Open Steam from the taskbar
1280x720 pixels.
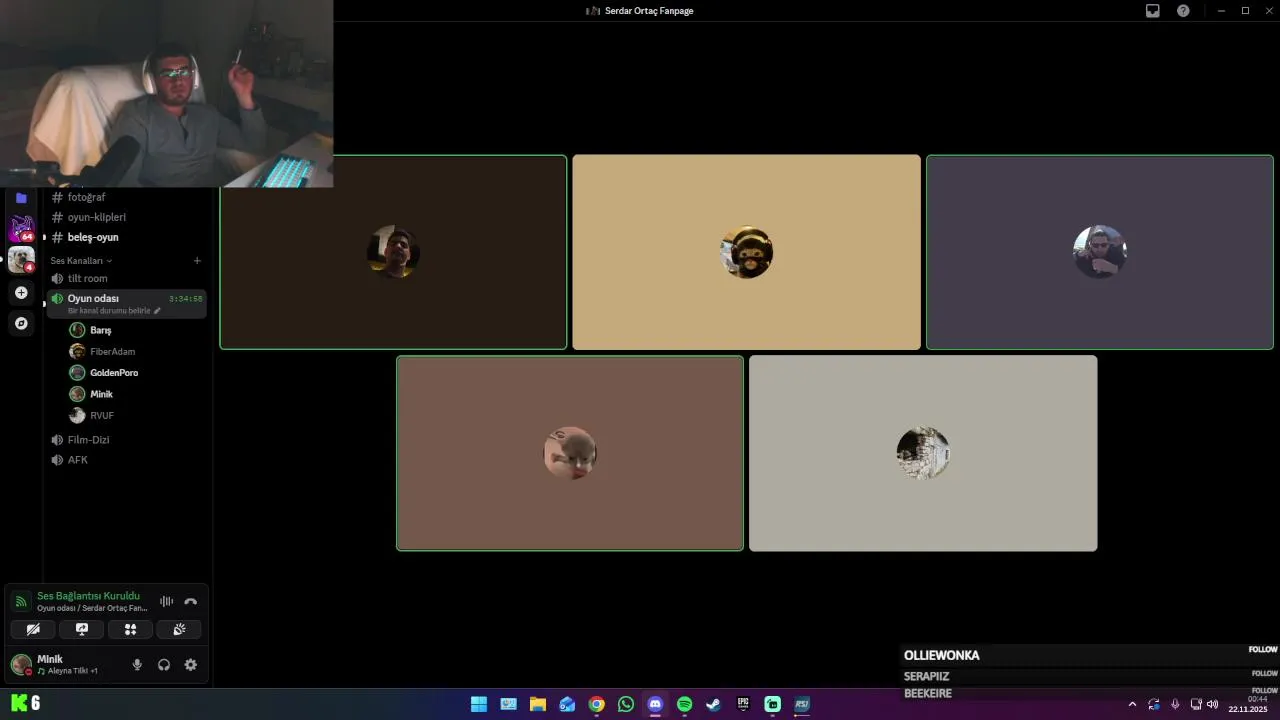[713, 704]
